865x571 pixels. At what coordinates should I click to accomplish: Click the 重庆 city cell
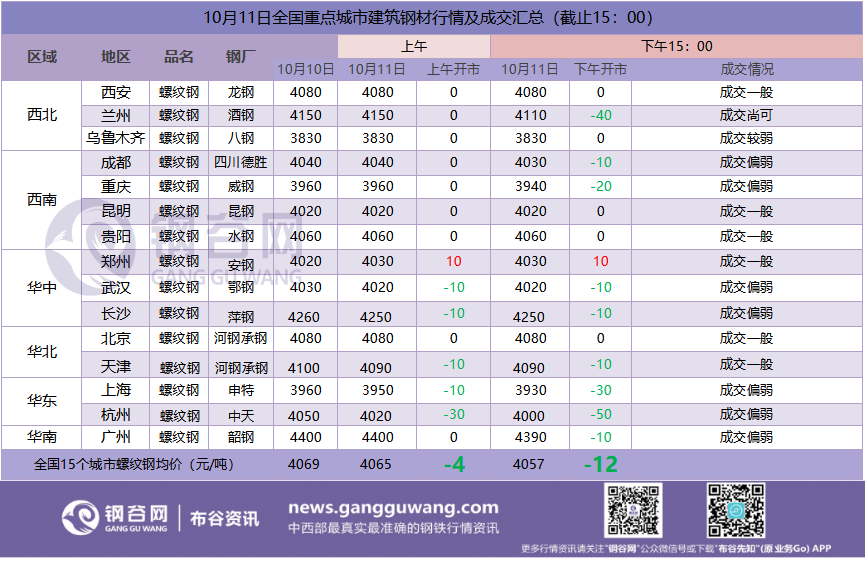point(116,186)
